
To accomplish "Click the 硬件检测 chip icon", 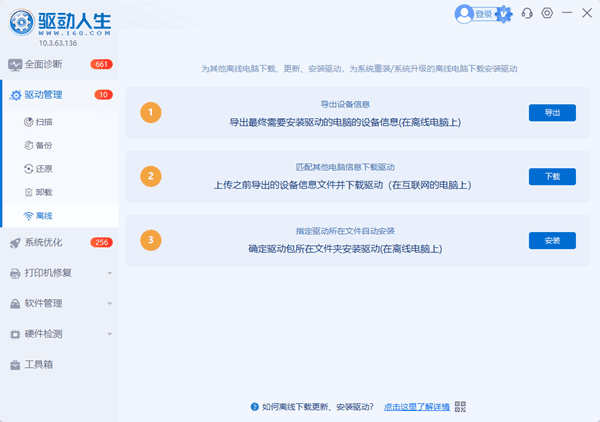I will pos(15,335).
